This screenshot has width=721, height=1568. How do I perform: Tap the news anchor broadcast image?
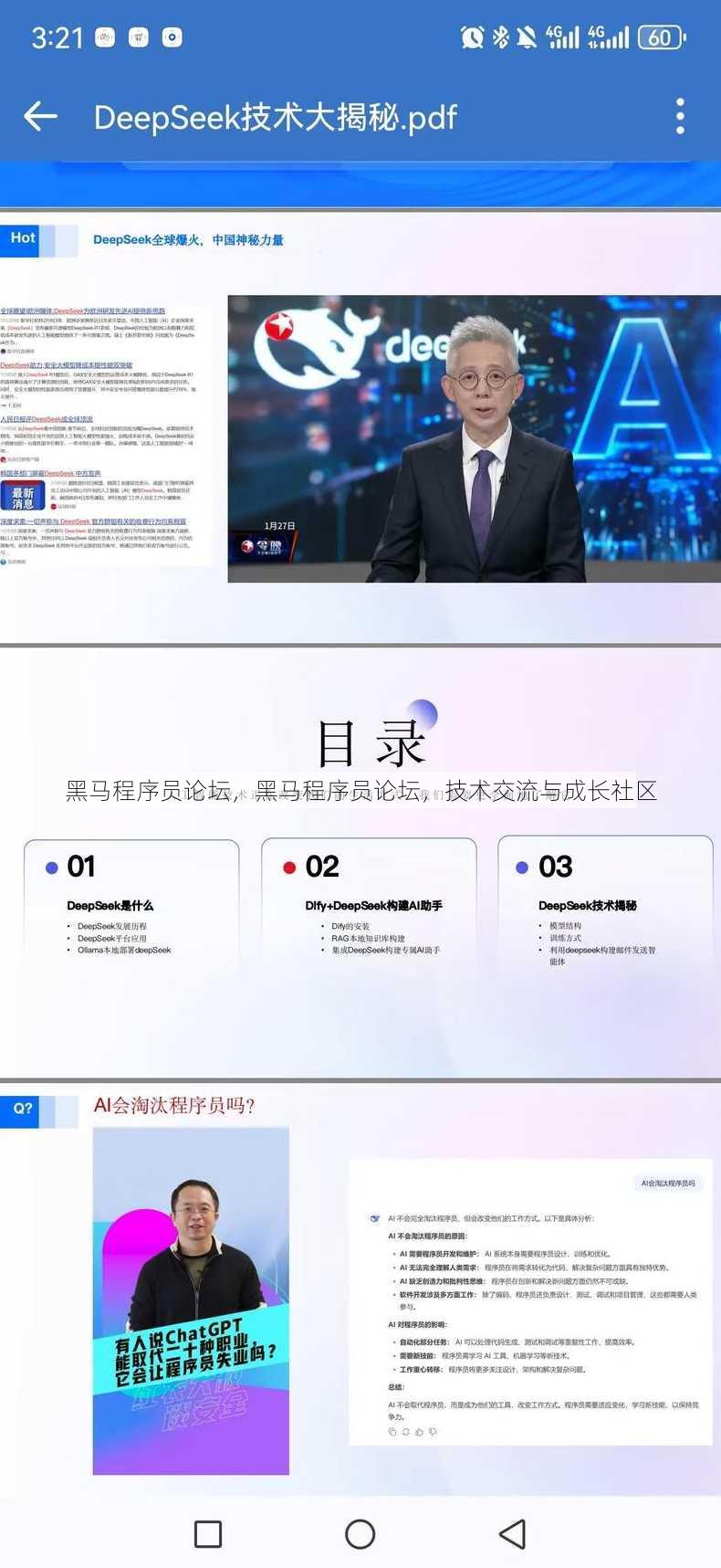point(474,438)
